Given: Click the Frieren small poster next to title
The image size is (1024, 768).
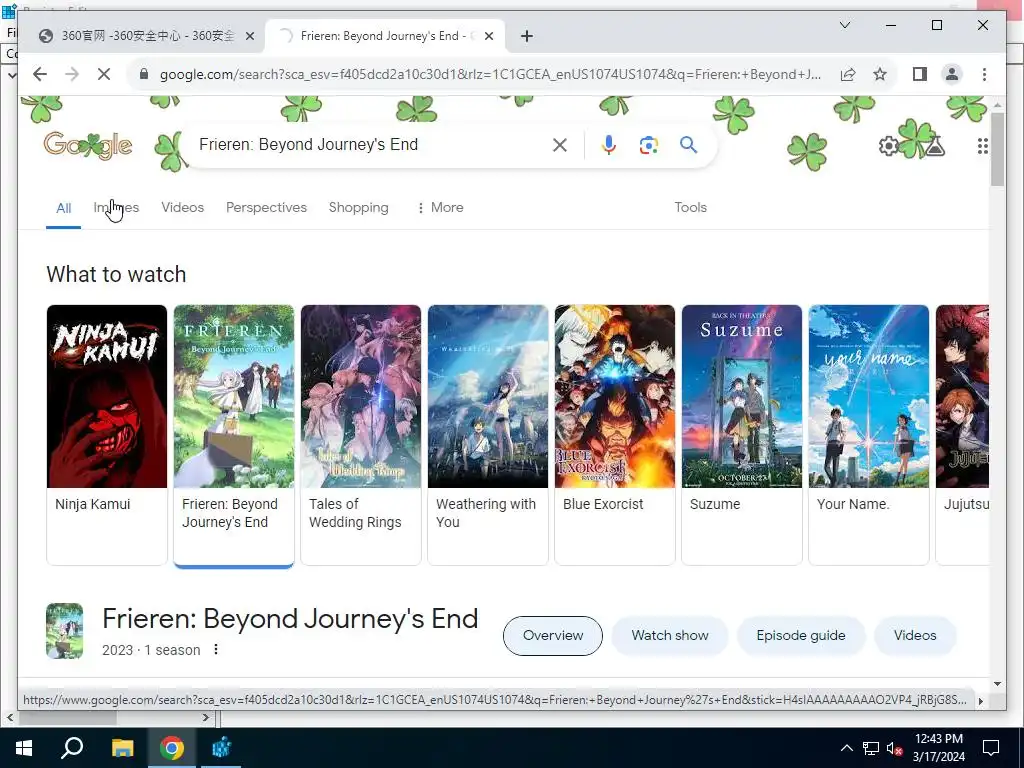Looking at the screenshot, I should click(x=64, y=631).
